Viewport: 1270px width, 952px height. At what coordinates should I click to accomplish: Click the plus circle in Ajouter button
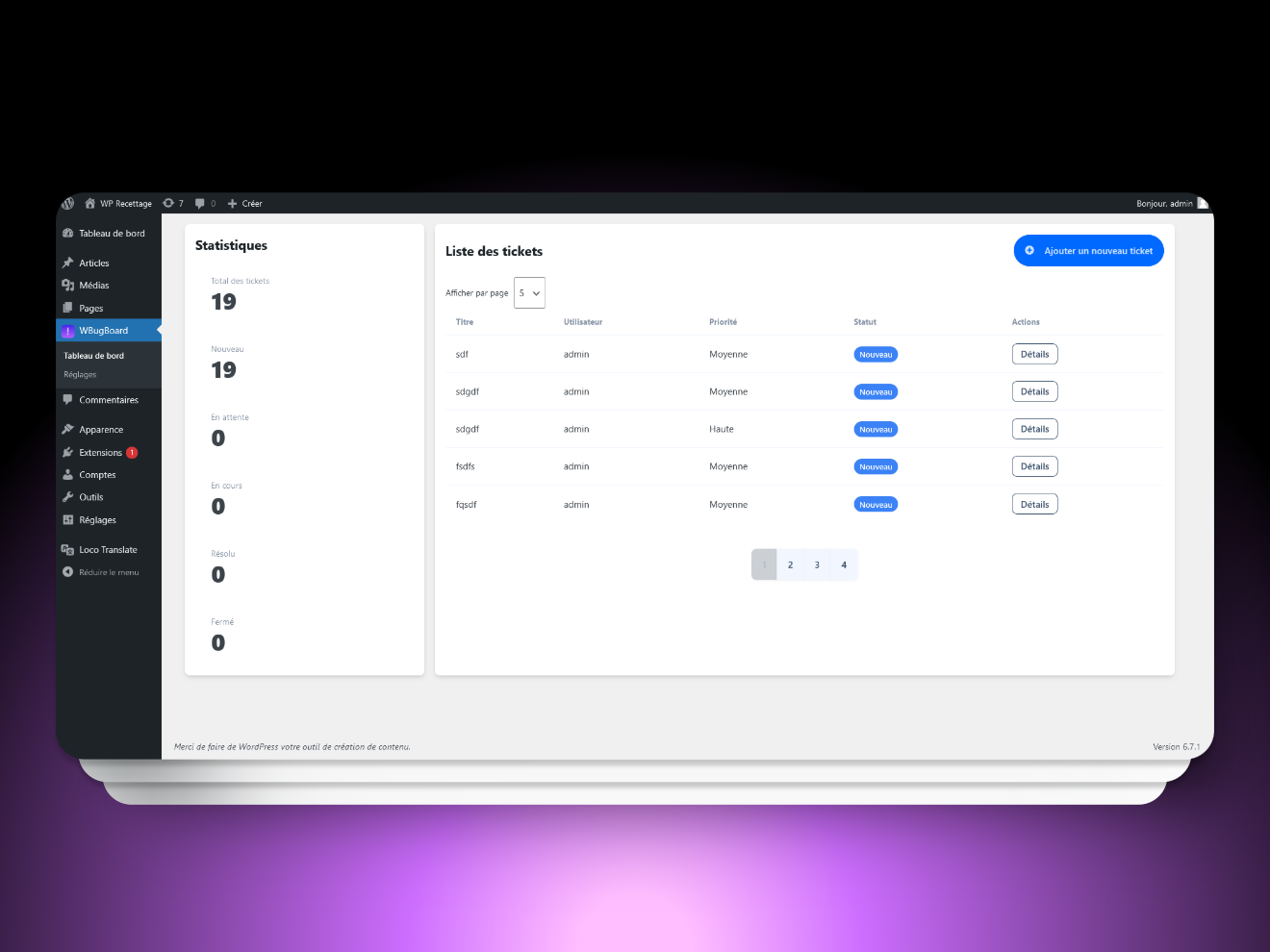[1029, 251]
